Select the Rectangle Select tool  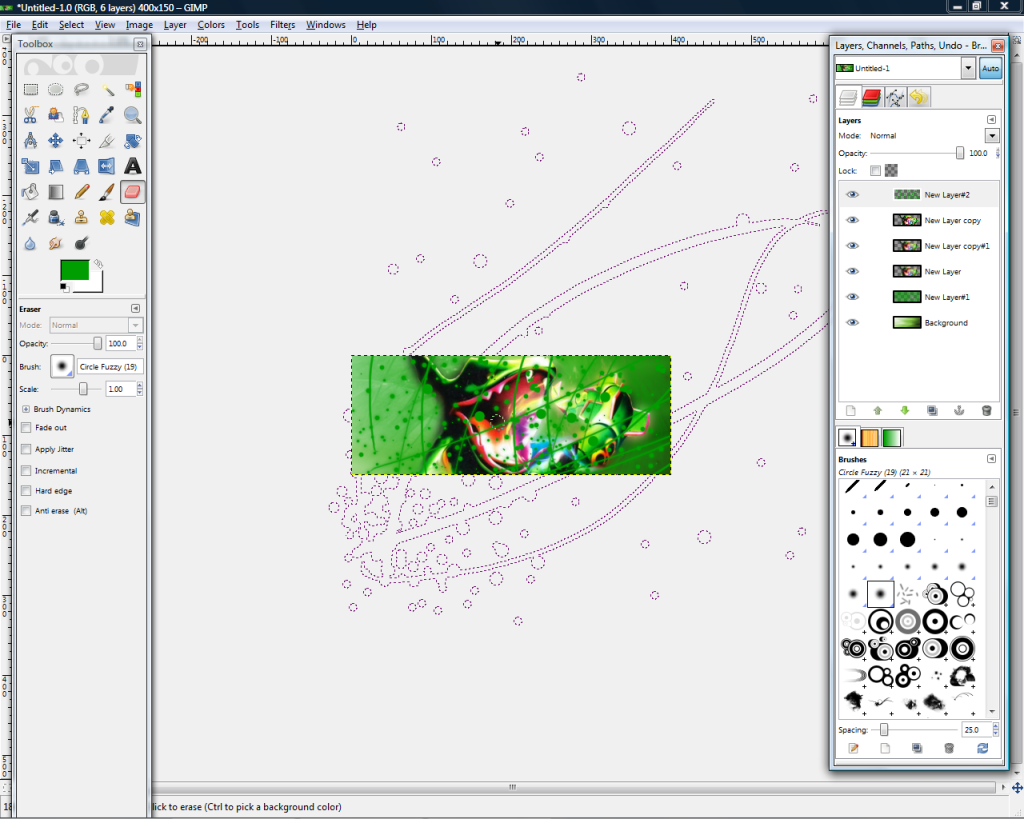(x=31, y=89)
